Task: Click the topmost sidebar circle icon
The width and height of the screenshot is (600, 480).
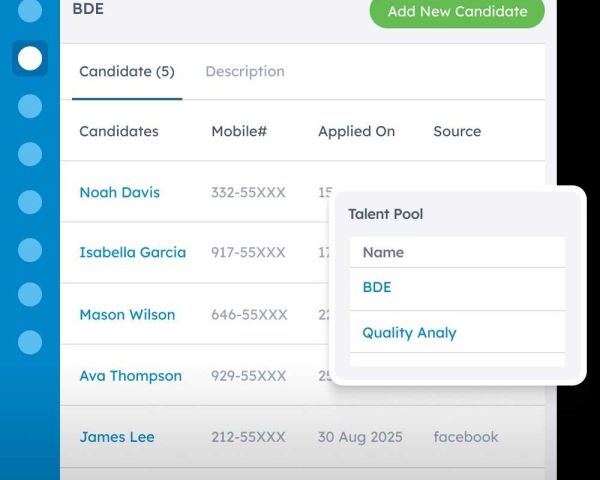Action: pos(30,11)
